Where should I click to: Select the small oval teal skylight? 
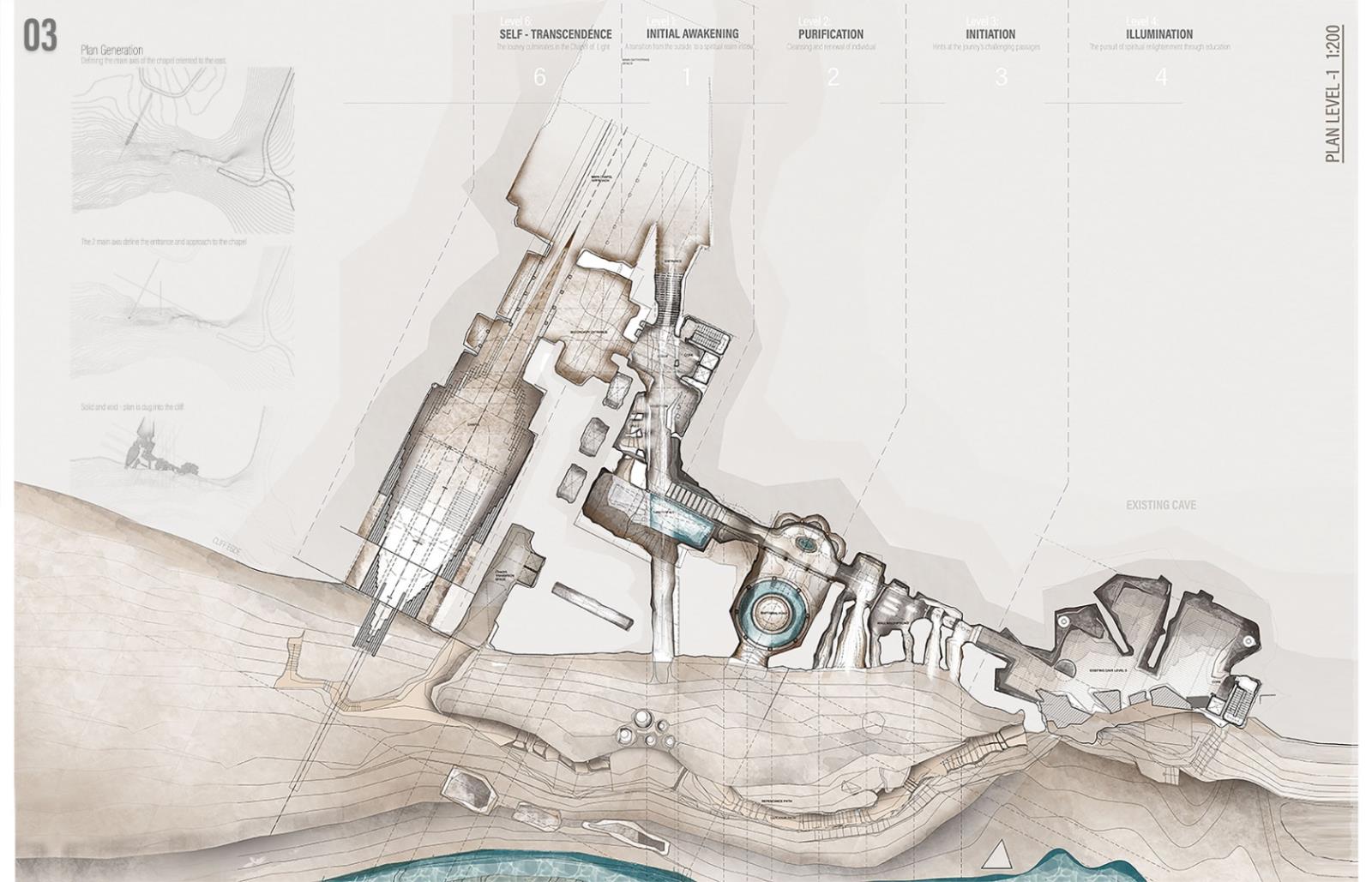tap(806, 543)
